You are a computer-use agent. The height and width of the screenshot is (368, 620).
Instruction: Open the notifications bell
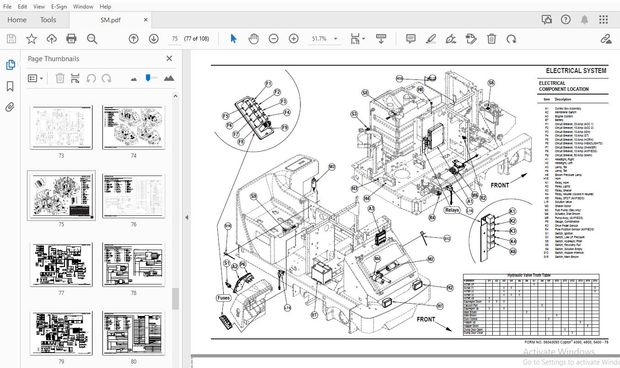click(584, 19)
